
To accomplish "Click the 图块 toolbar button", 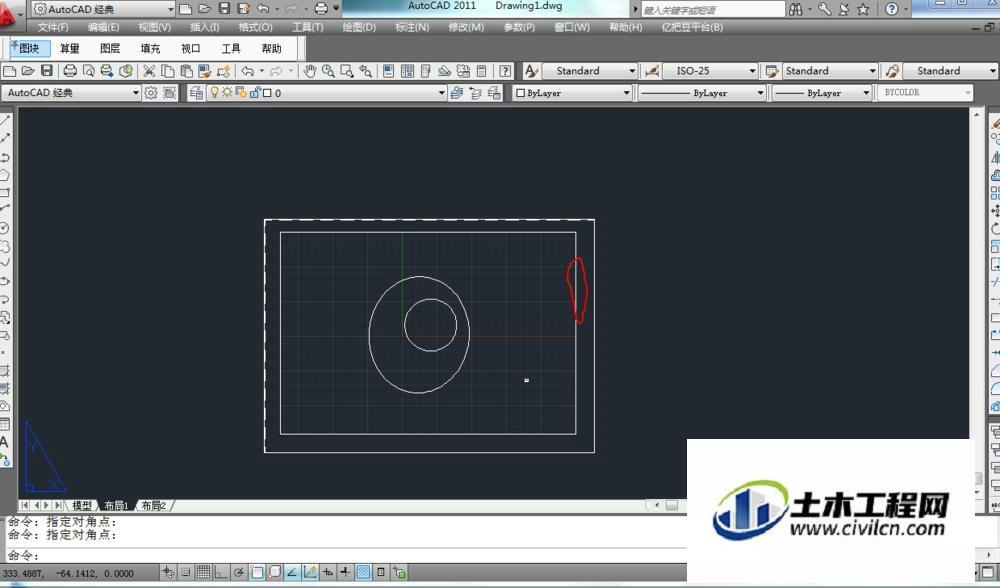I will pos(29,48).
